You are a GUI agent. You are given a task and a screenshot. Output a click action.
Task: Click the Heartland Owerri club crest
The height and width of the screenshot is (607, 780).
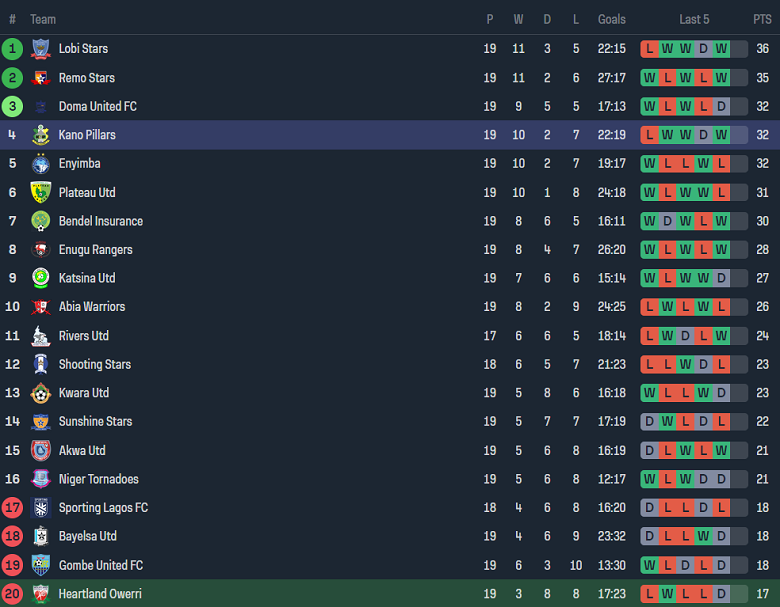pos(41,594)
